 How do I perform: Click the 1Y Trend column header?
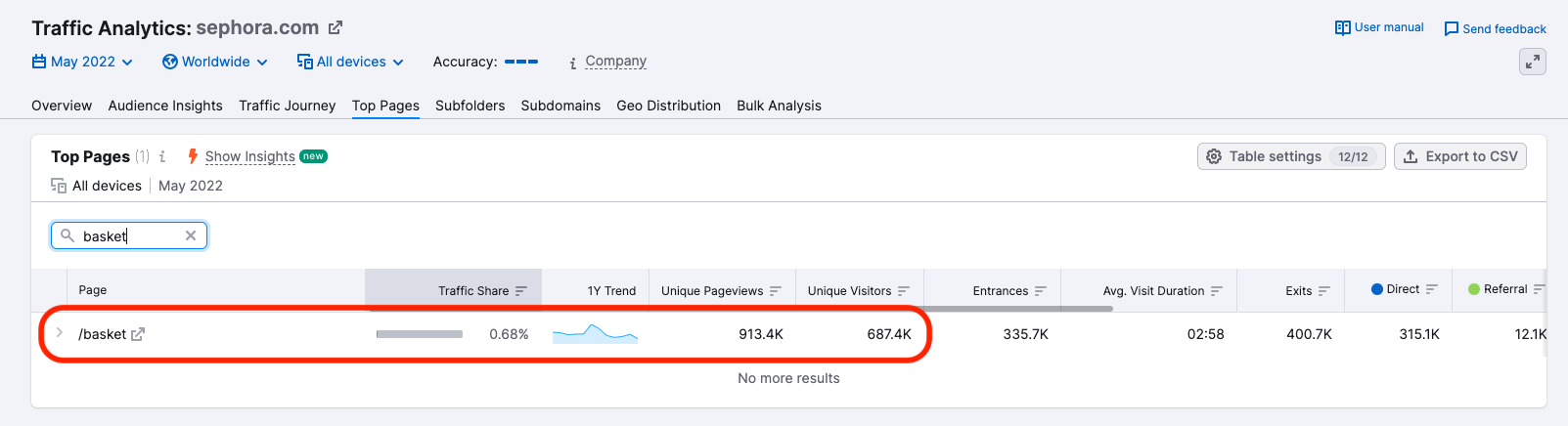[611, 291]
